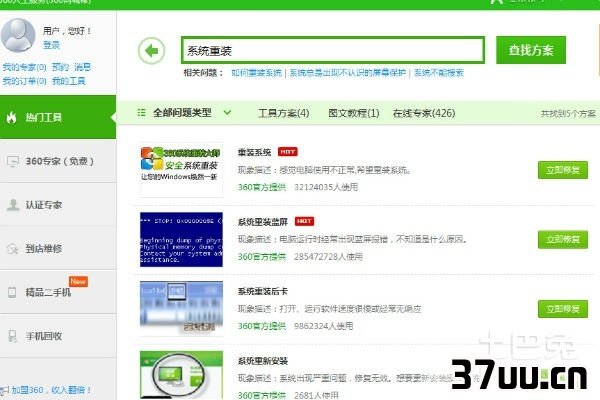
Task: Click description 打开、运行软件速度很慢或经常无响应
Action: pyautogui.click(x=350, y=309)
